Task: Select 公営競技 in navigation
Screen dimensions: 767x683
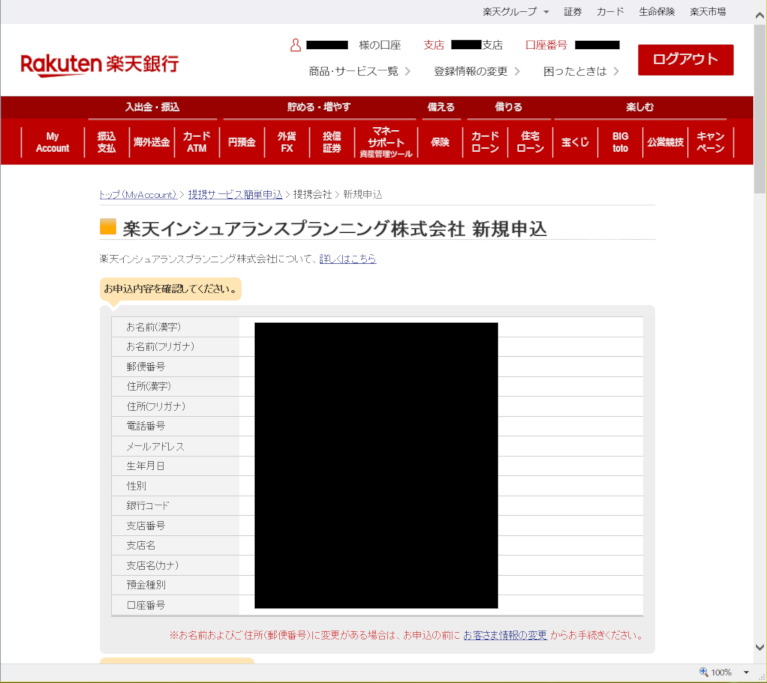Action: pos(665,142)
